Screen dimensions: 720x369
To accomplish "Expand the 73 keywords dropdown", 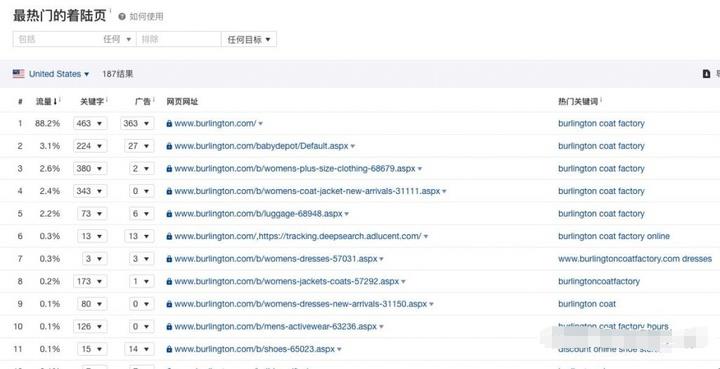I will coord(92,214).
